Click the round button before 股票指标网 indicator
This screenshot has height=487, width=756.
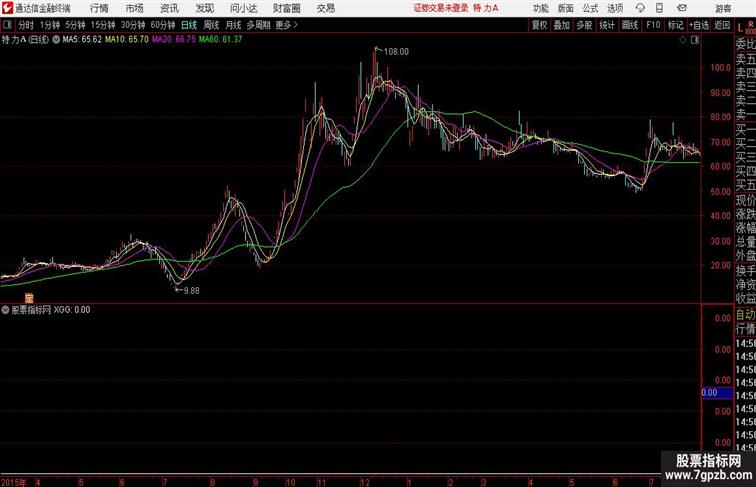(x=5, y=310)
